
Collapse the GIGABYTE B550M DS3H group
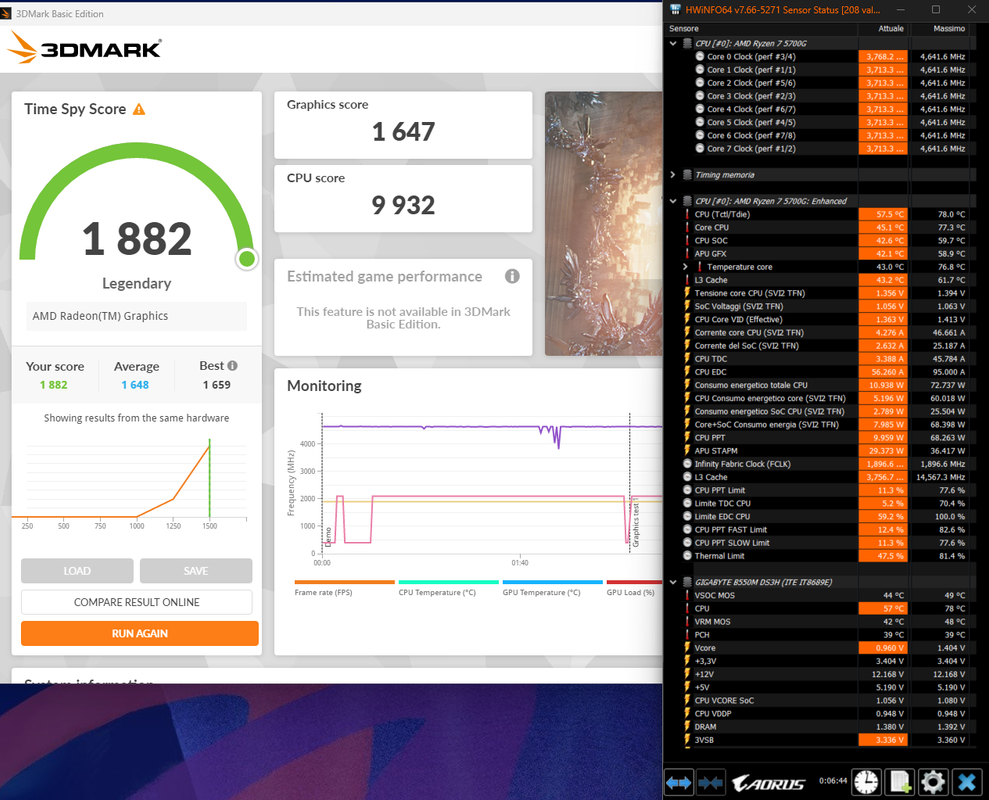(x=673, y=582)
